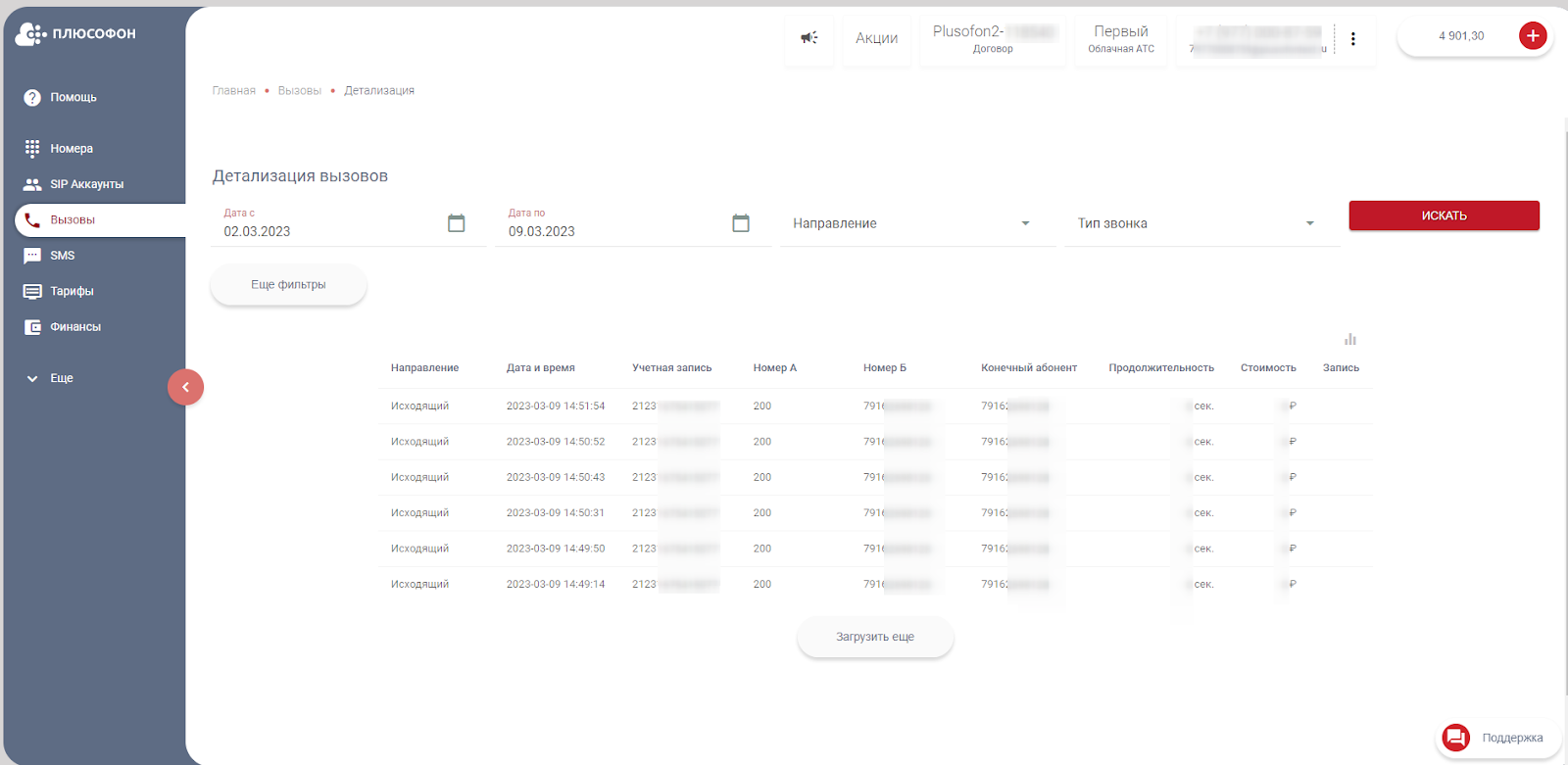Expand the Направление dropdown

[916, 223]
